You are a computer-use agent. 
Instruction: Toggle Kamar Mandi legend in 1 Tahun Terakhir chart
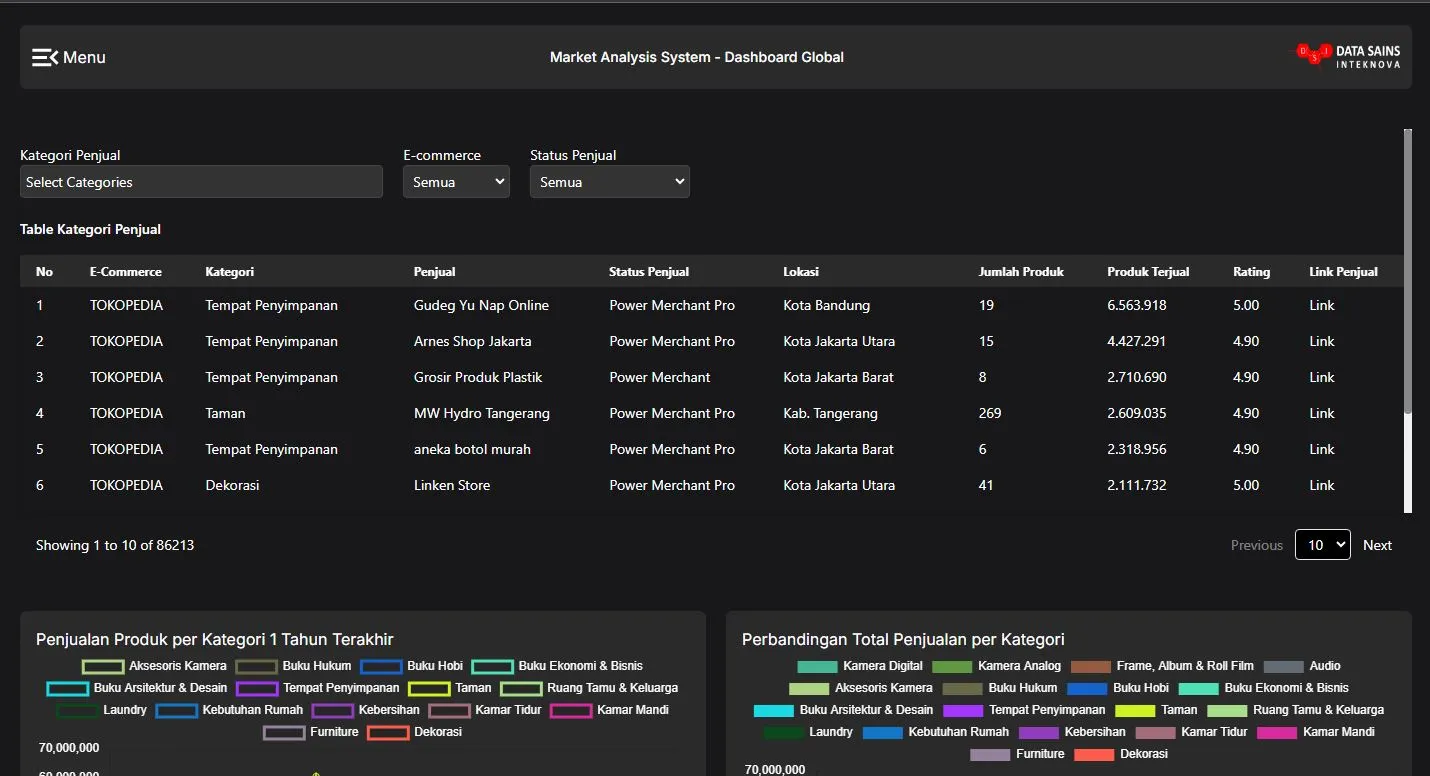click(x=609, y=710)
